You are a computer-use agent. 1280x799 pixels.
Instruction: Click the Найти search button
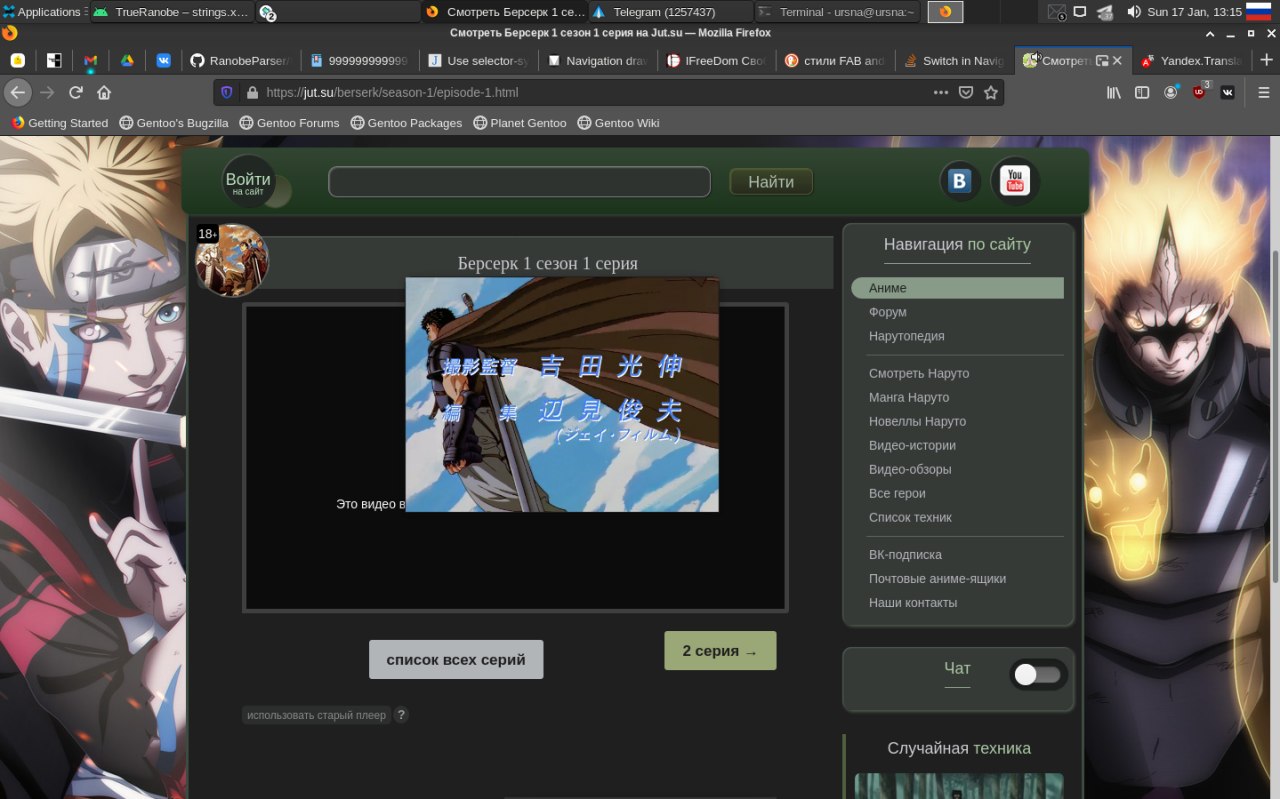pyautogui.click(x=771, y=182)
